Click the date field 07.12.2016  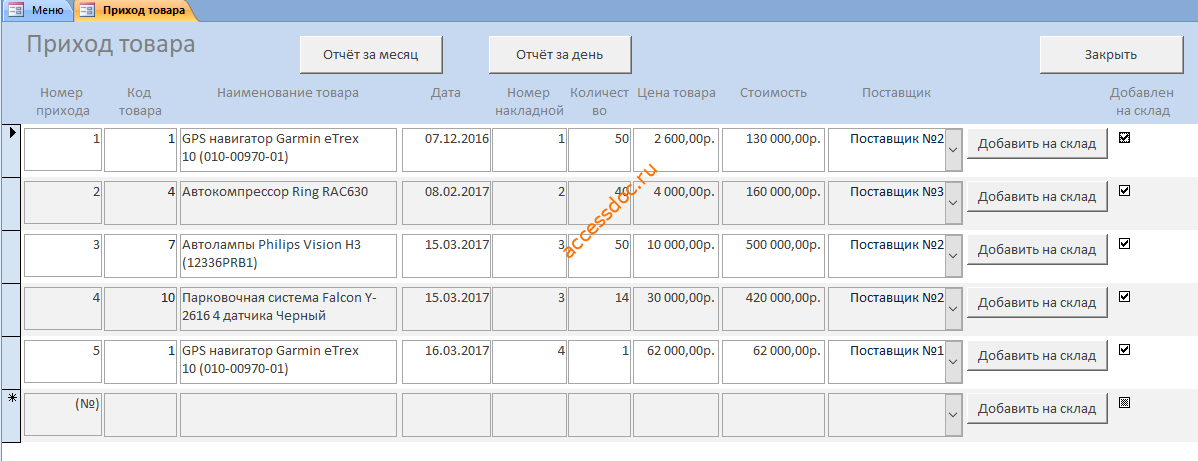click(447, 150)
